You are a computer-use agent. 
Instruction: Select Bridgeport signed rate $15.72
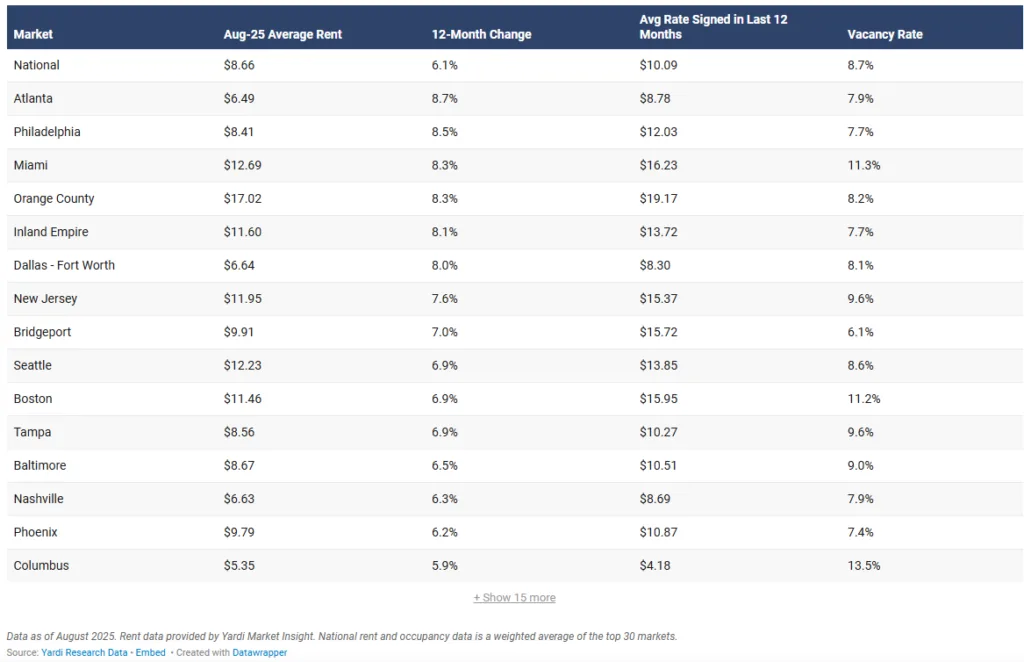[x=658, y=332]
